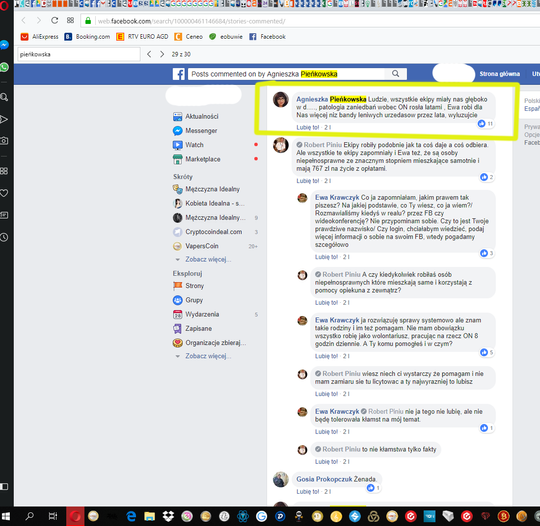Open Kobieta Idealna shortcut
The height and width of the screenshot is (526, 540).
pos(208,203)
